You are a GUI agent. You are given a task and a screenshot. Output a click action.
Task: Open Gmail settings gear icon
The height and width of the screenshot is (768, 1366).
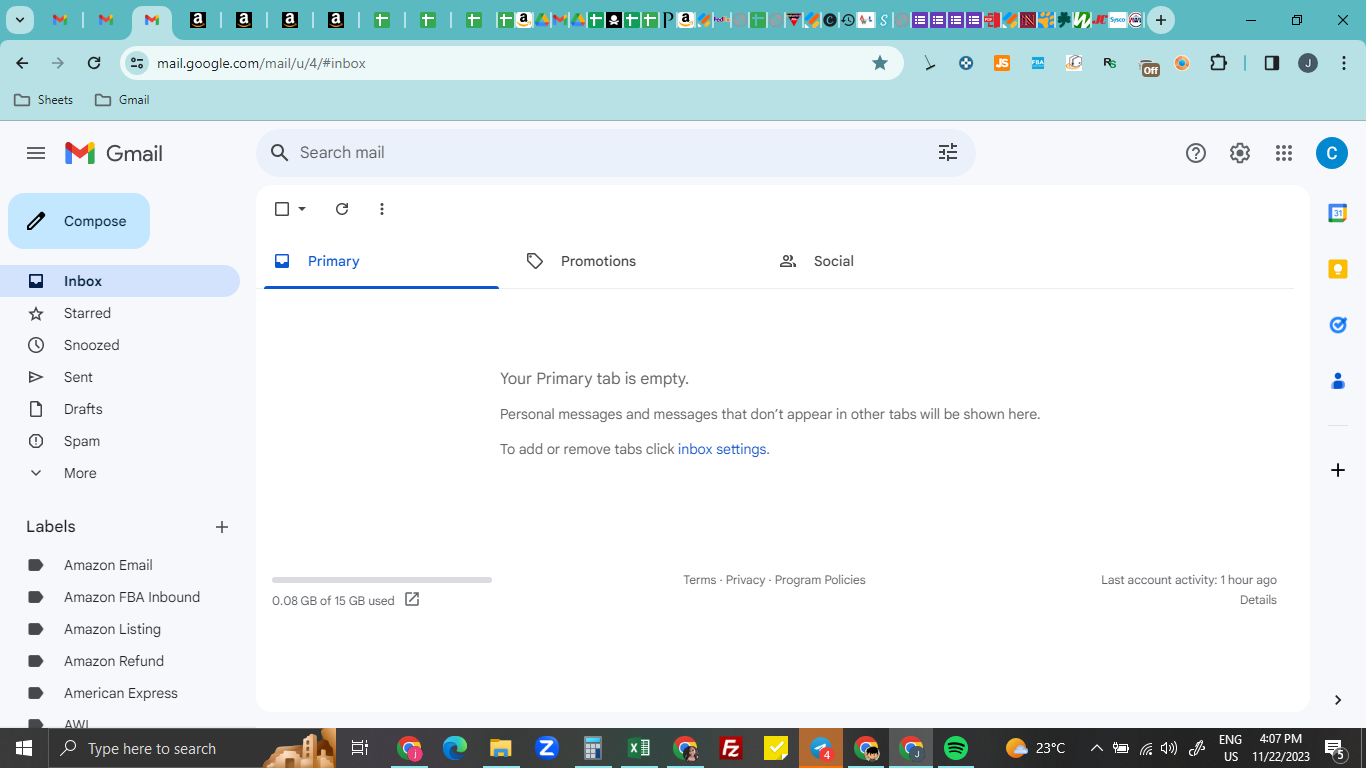[1240, 153]
